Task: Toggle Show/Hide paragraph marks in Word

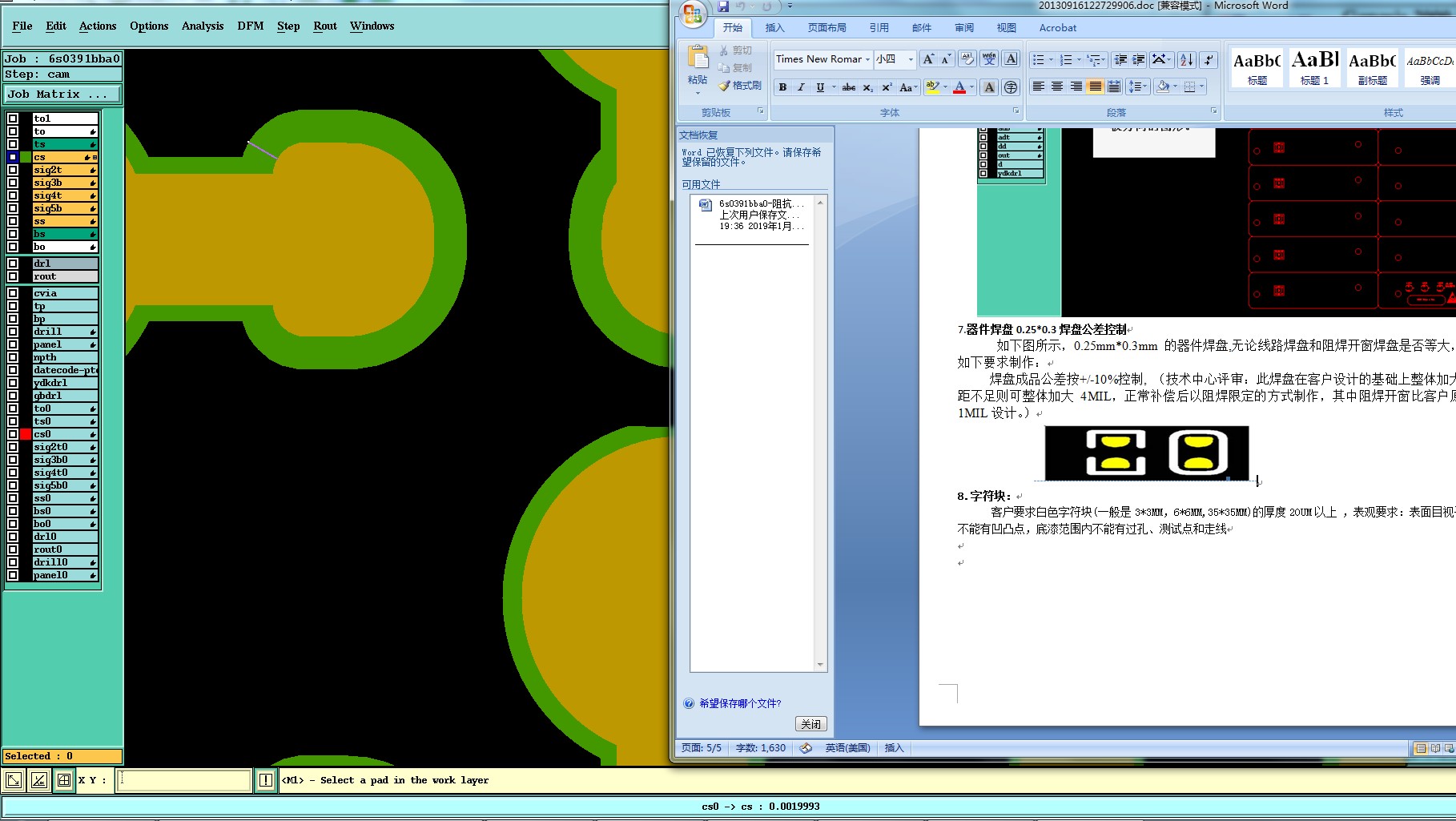Action: (1209, 60)
